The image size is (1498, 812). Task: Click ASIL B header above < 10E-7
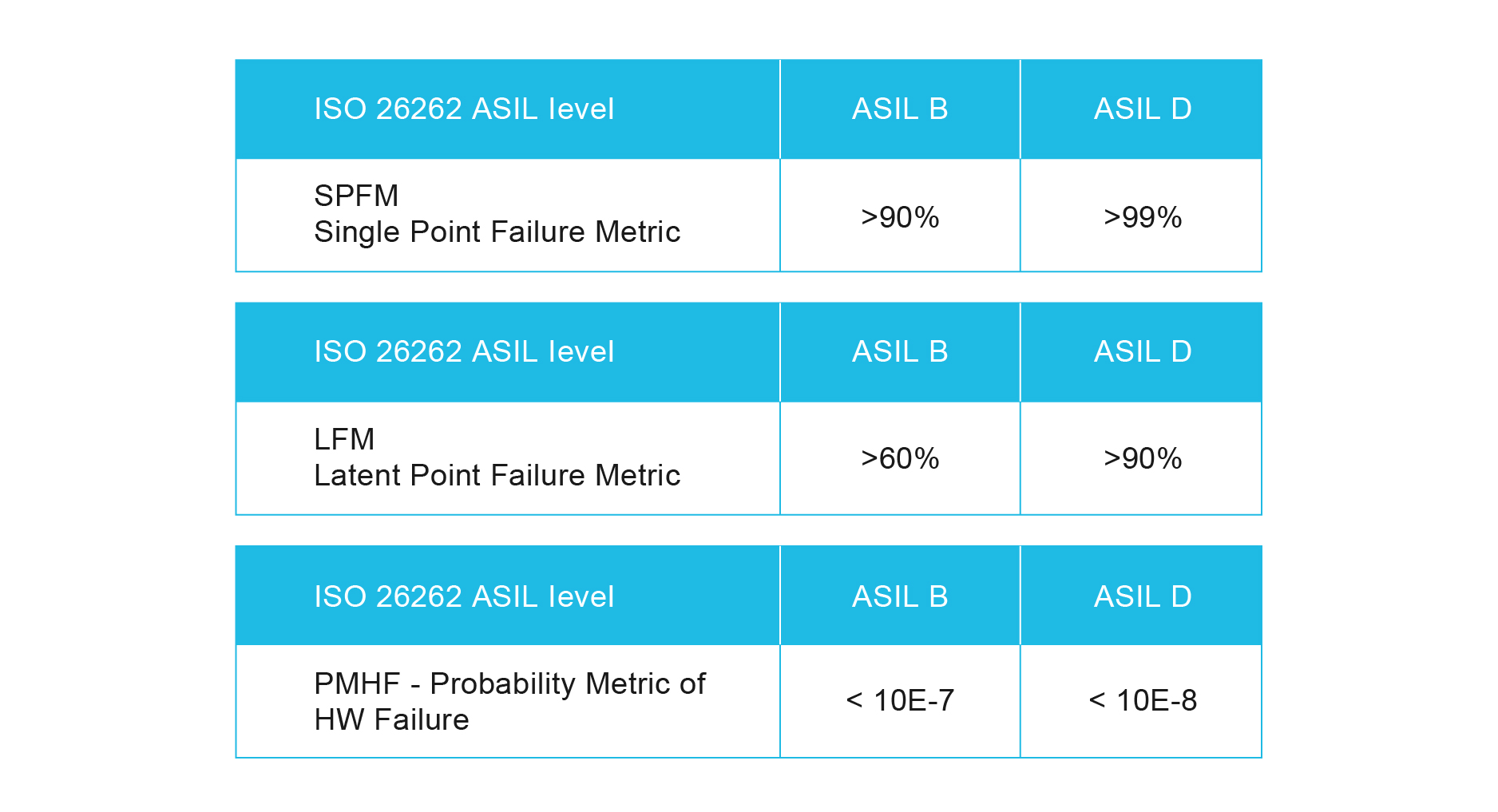[x=900, y=597]
